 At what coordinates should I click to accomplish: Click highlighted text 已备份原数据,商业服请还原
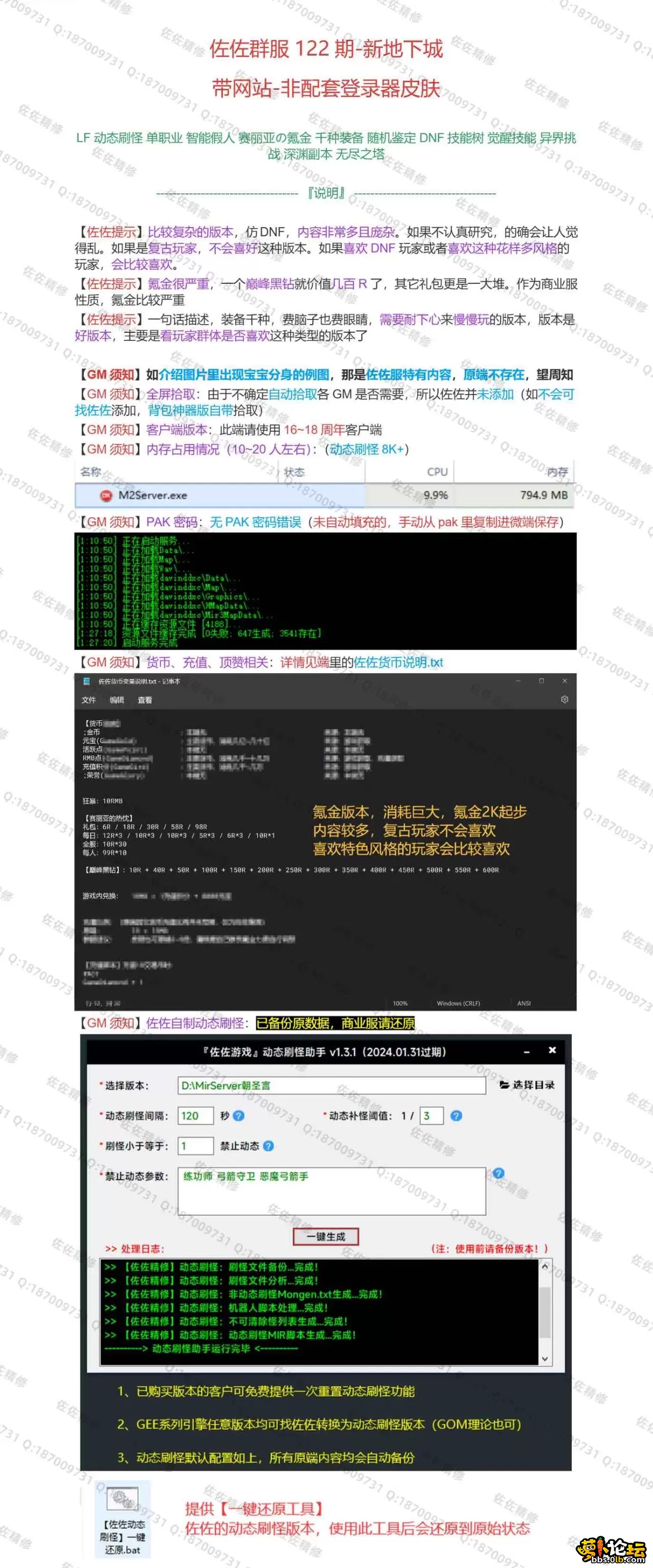[335, 1023]
